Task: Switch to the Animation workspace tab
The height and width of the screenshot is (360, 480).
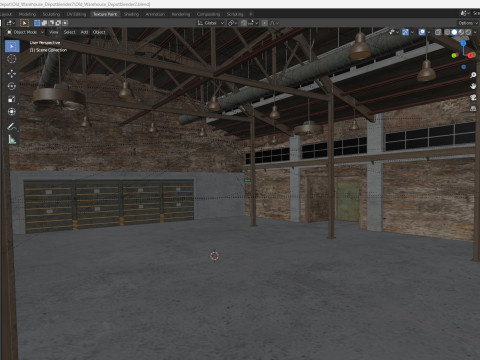Action: [155, 14]
